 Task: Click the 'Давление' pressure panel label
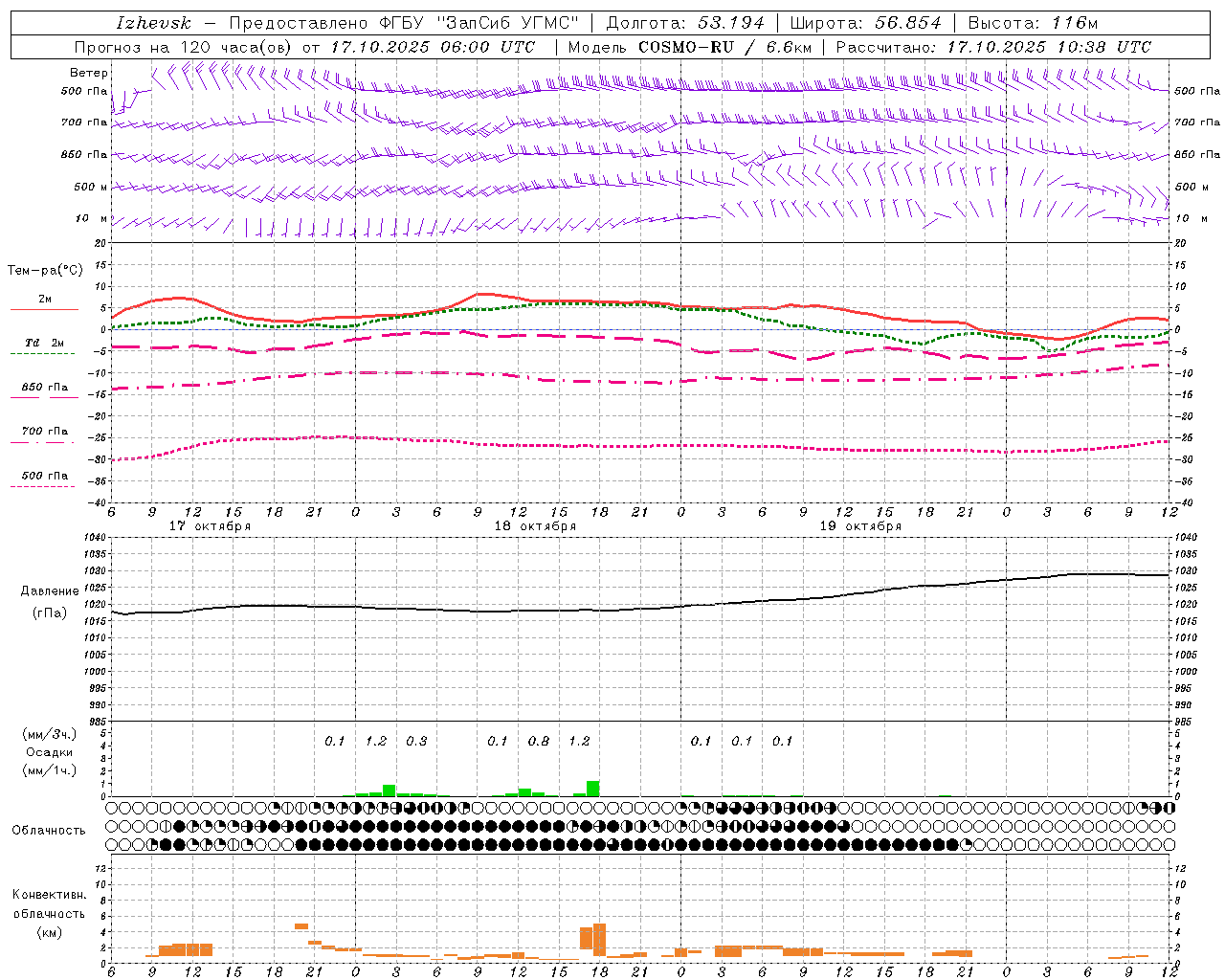[x=50, y=591]
